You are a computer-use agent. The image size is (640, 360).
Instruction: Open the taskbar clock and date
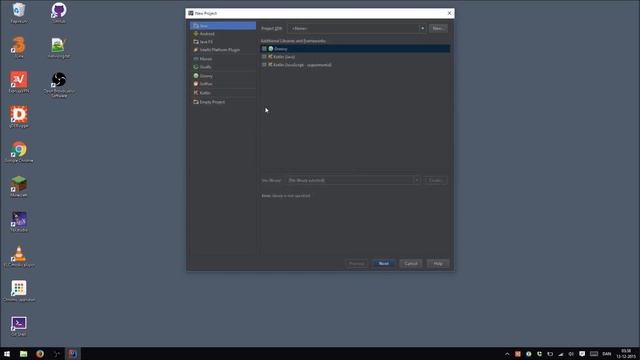[626, 354]
